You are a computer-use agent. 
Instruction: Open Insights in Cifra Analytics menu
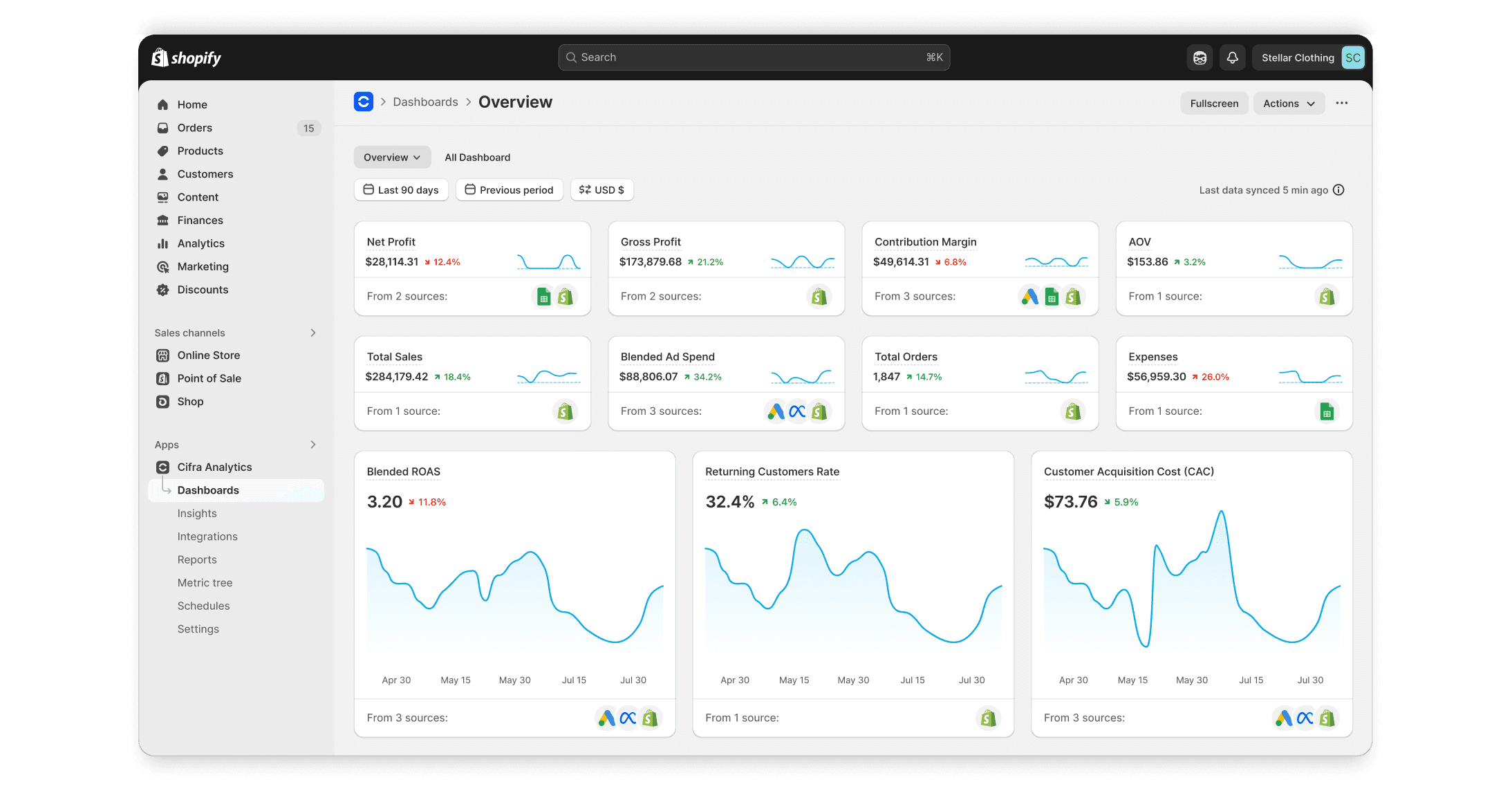[197, 514]
